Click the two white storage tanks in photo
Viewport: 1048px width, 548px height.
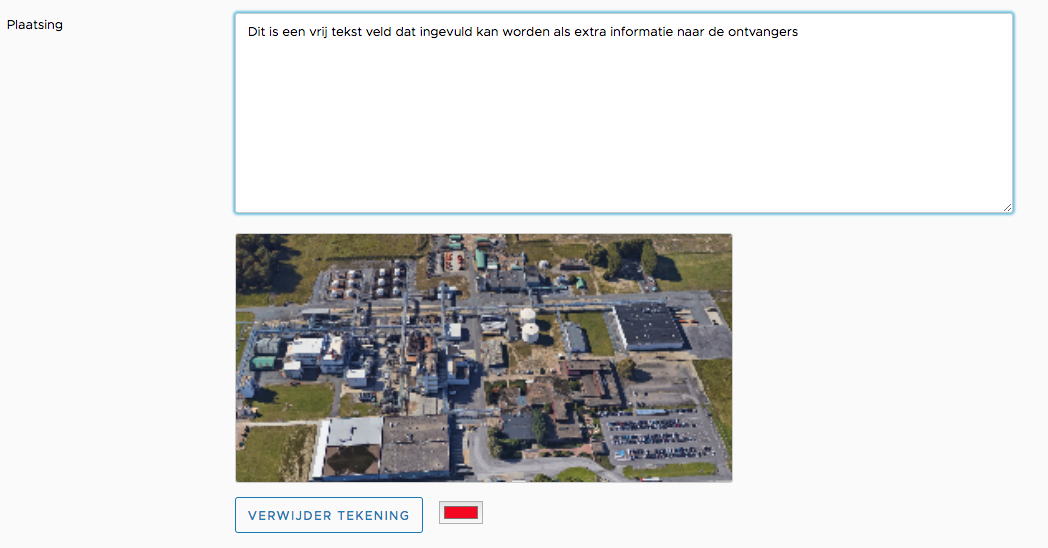click(x=528, y=324)
